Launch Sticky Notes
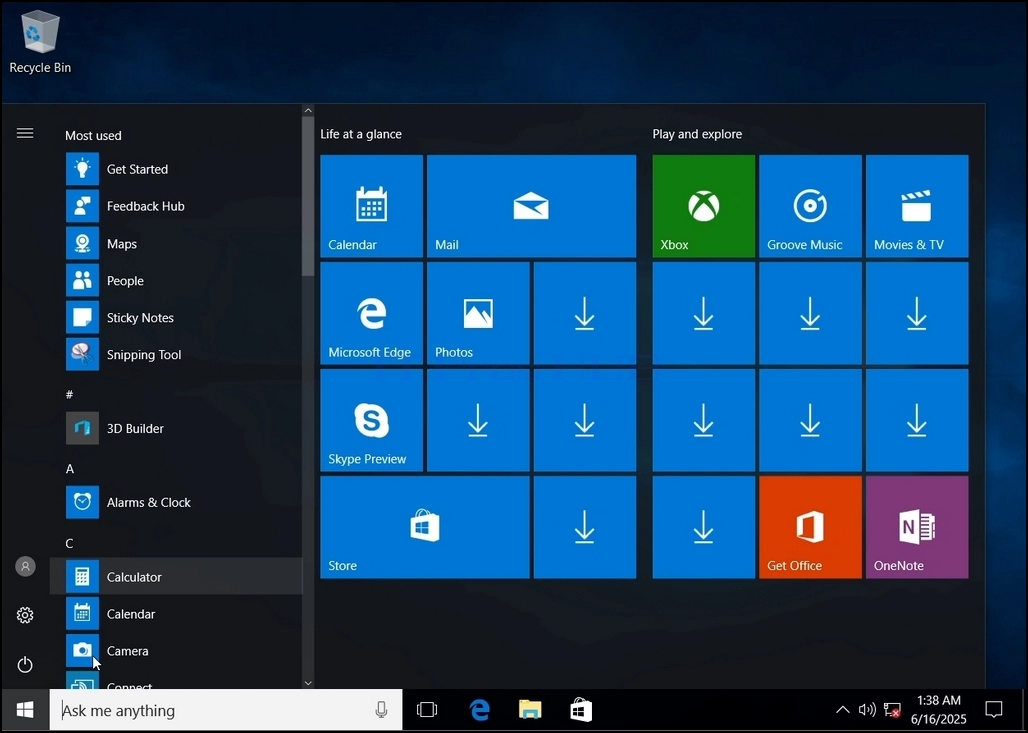 click(x=176, y=317)
